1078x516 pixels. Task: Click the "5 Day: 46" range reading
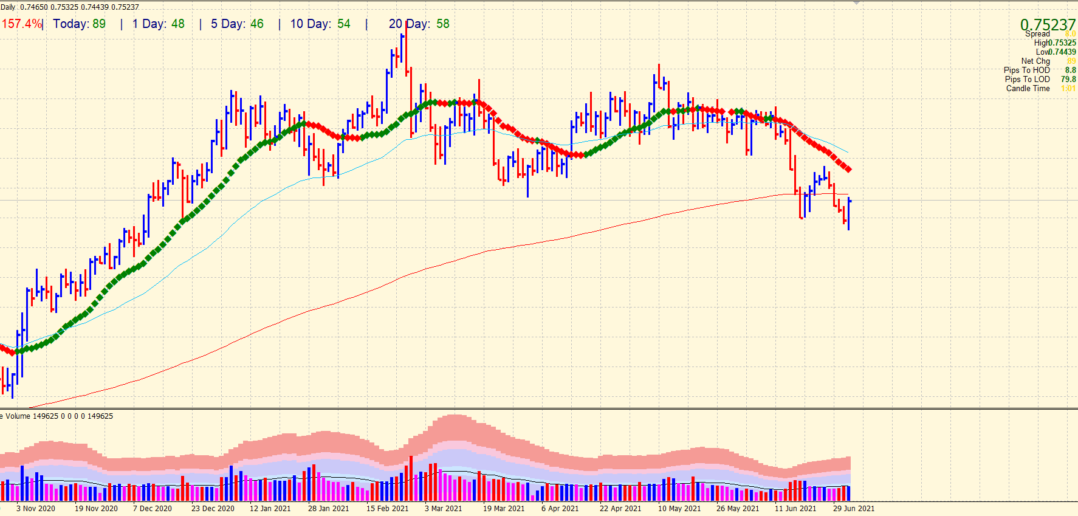click(x=238, y=24)
